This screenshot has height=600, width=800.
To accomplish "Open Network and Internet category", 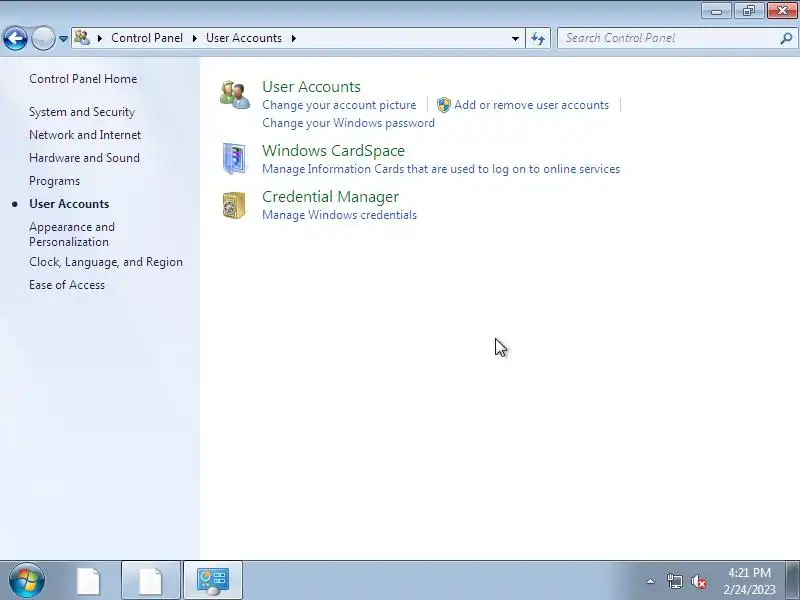I will pyautogui.click(x=85, y=135).
